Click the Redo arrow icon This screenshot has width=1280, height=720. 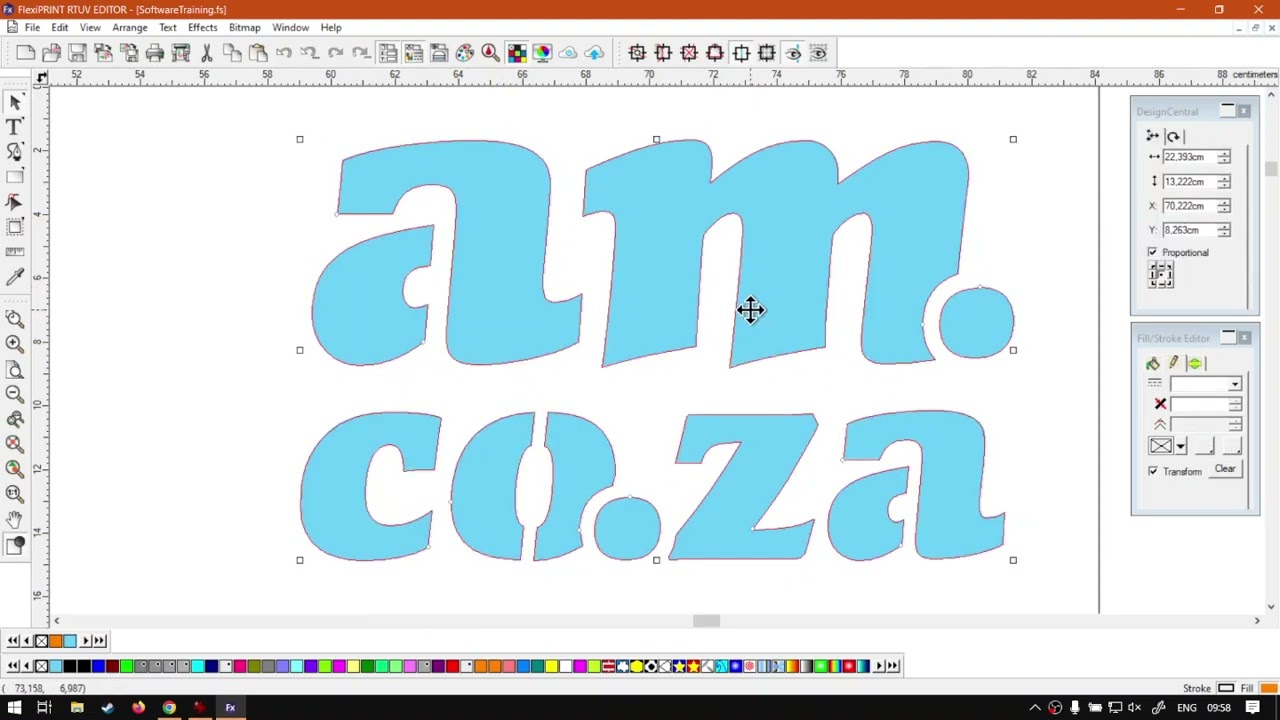click(335, 53)
